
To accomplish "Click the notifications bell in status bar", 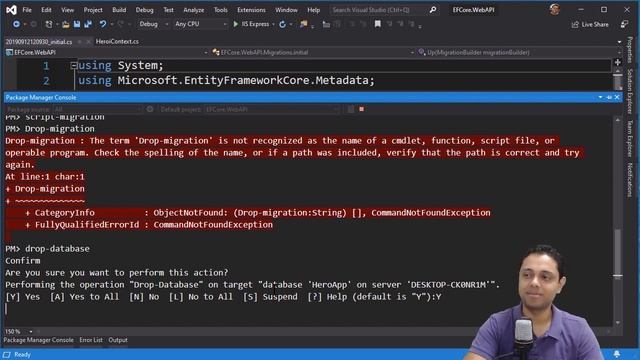I will tap(617, 354).
